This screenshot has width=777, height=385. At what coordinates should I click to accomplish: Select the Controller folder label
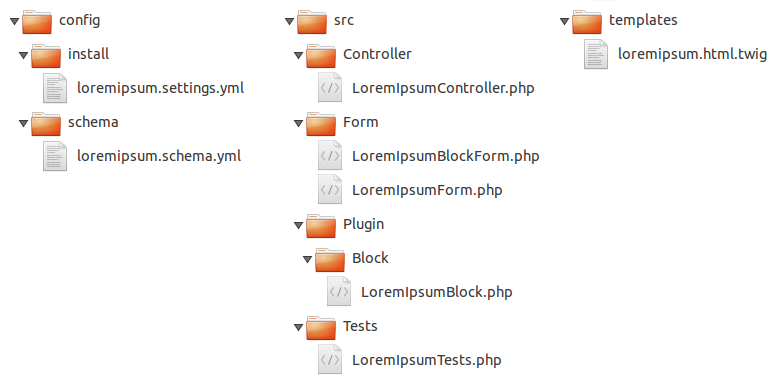point(377,54)
